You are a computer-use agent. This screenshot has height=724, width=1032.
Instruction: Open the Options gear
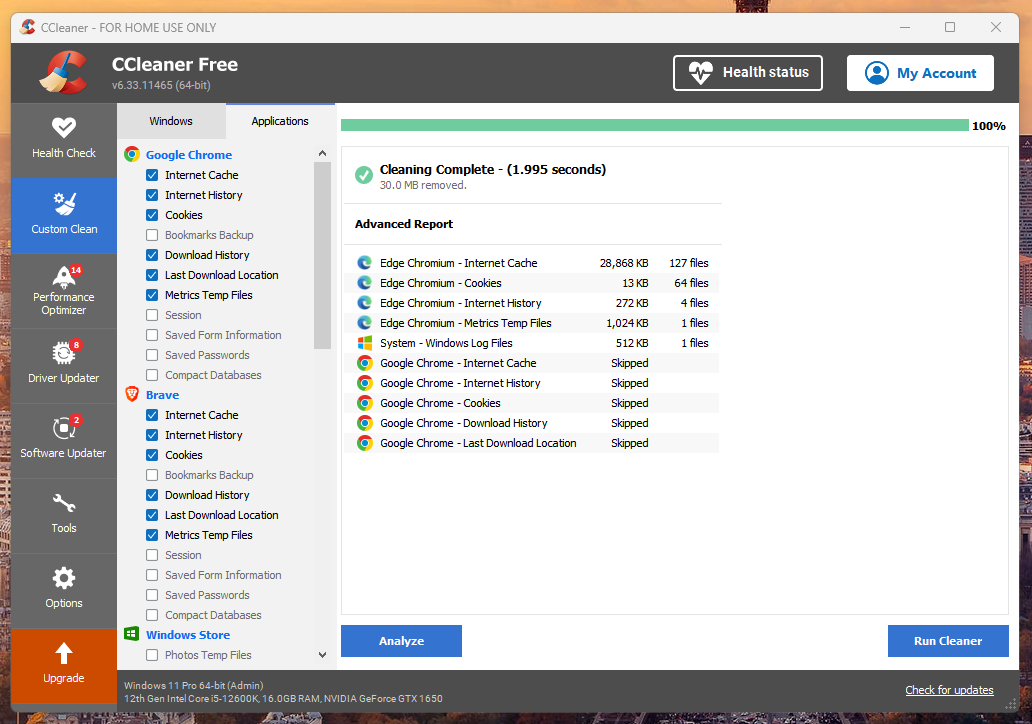[x=64, y=590]
